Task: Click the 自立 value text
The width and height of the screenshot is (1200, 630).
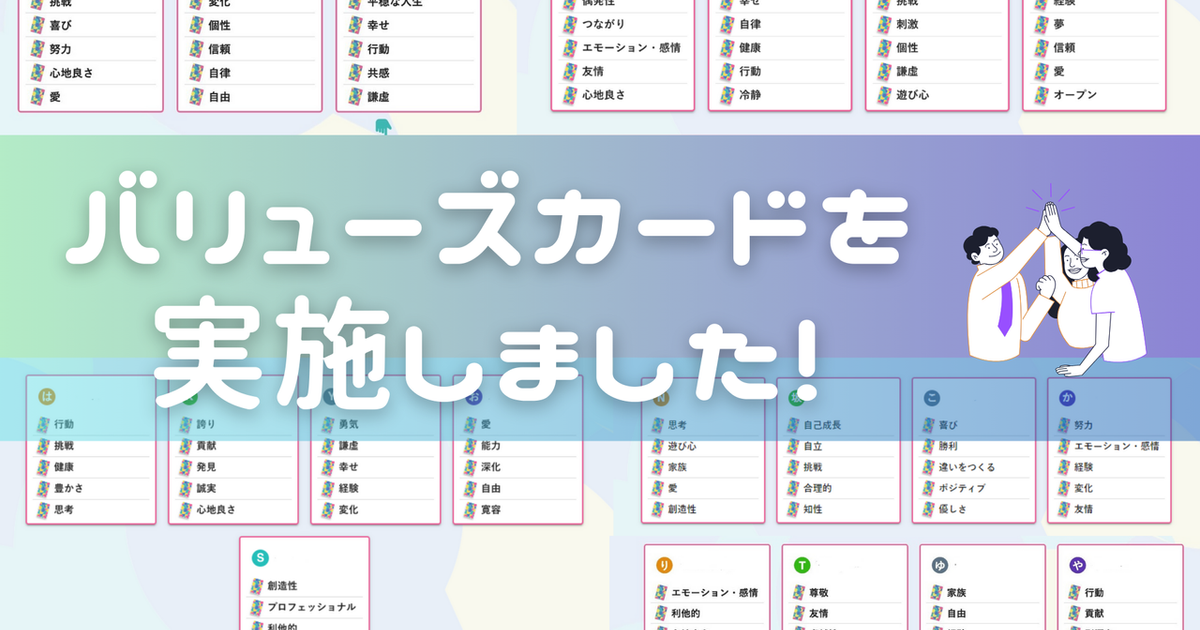Action: click(813, 446)
